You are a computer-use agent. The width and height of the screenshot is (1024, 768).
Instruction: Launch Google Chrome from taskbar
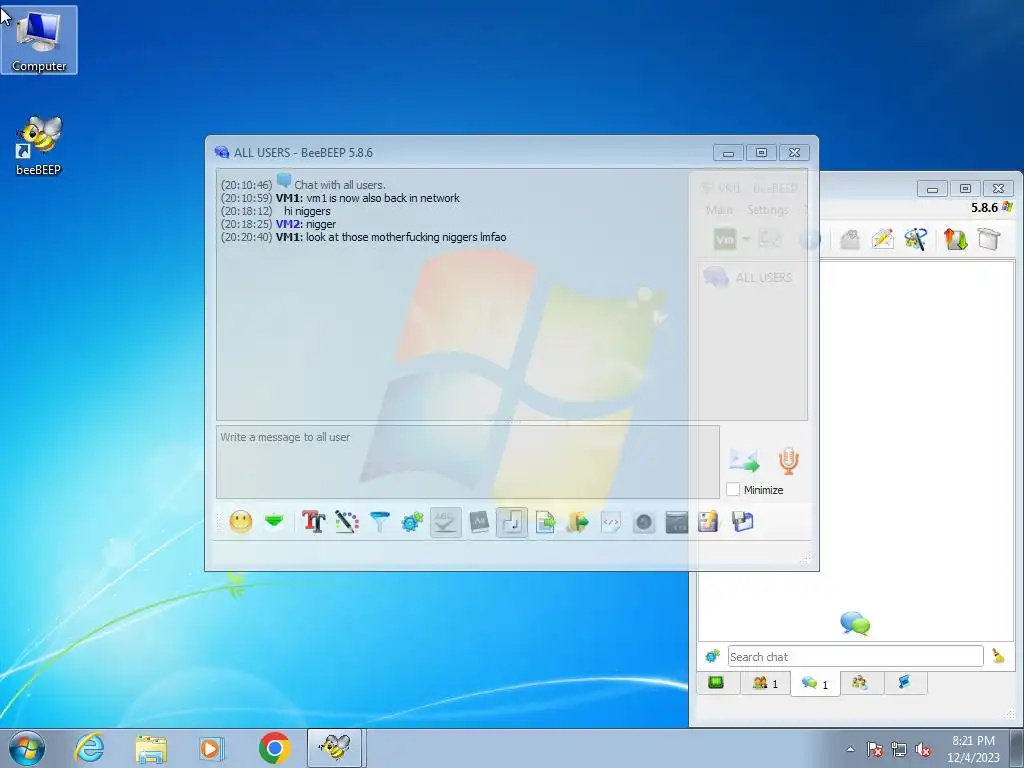coord(274,748)
